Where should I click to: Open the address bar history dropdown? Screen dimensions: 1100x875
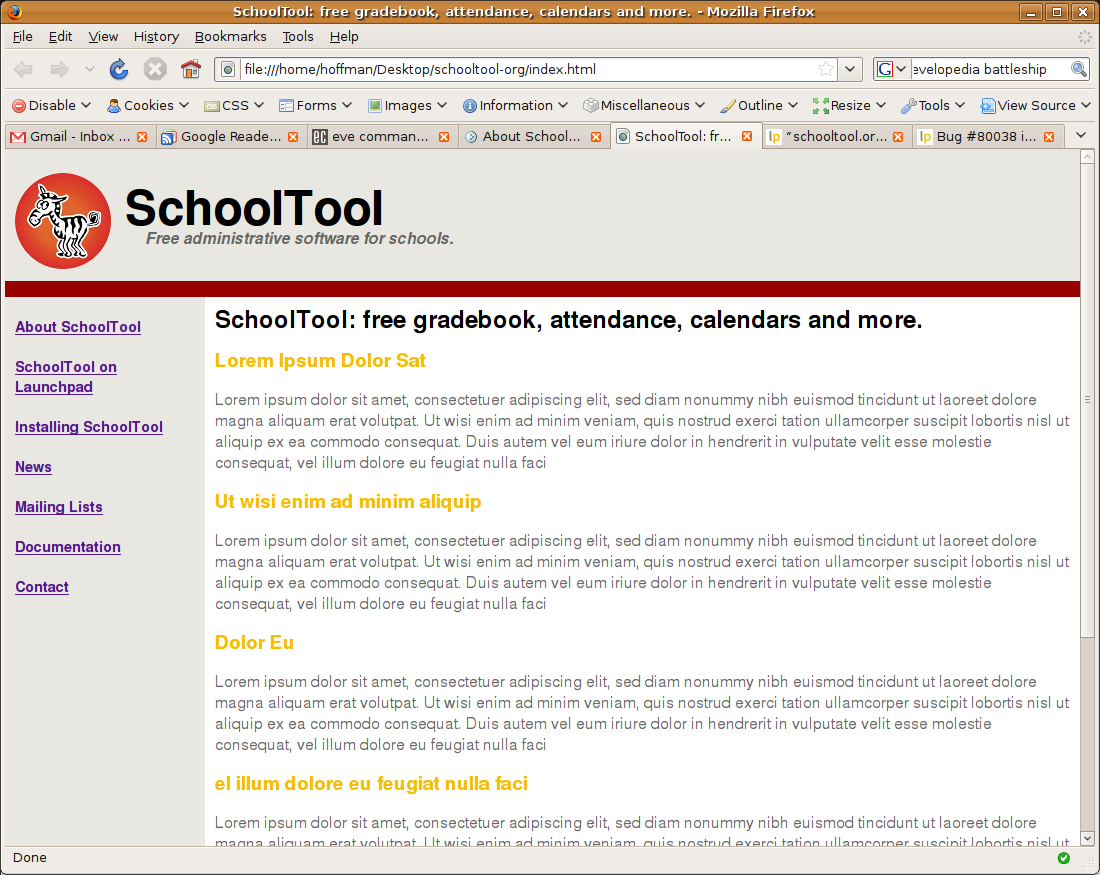pos(850,69)
